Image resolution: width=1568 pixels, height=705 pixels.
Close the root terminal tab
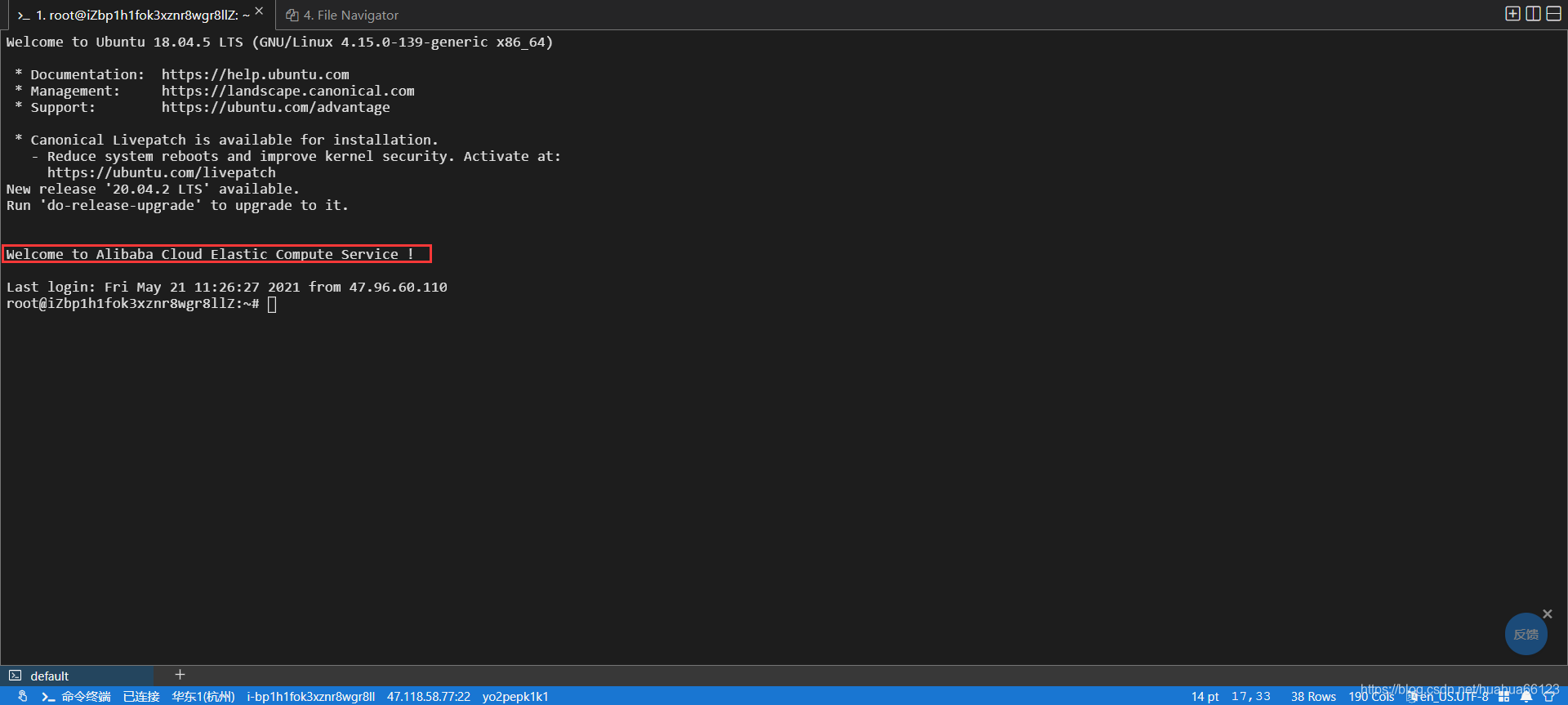(259, 11)
